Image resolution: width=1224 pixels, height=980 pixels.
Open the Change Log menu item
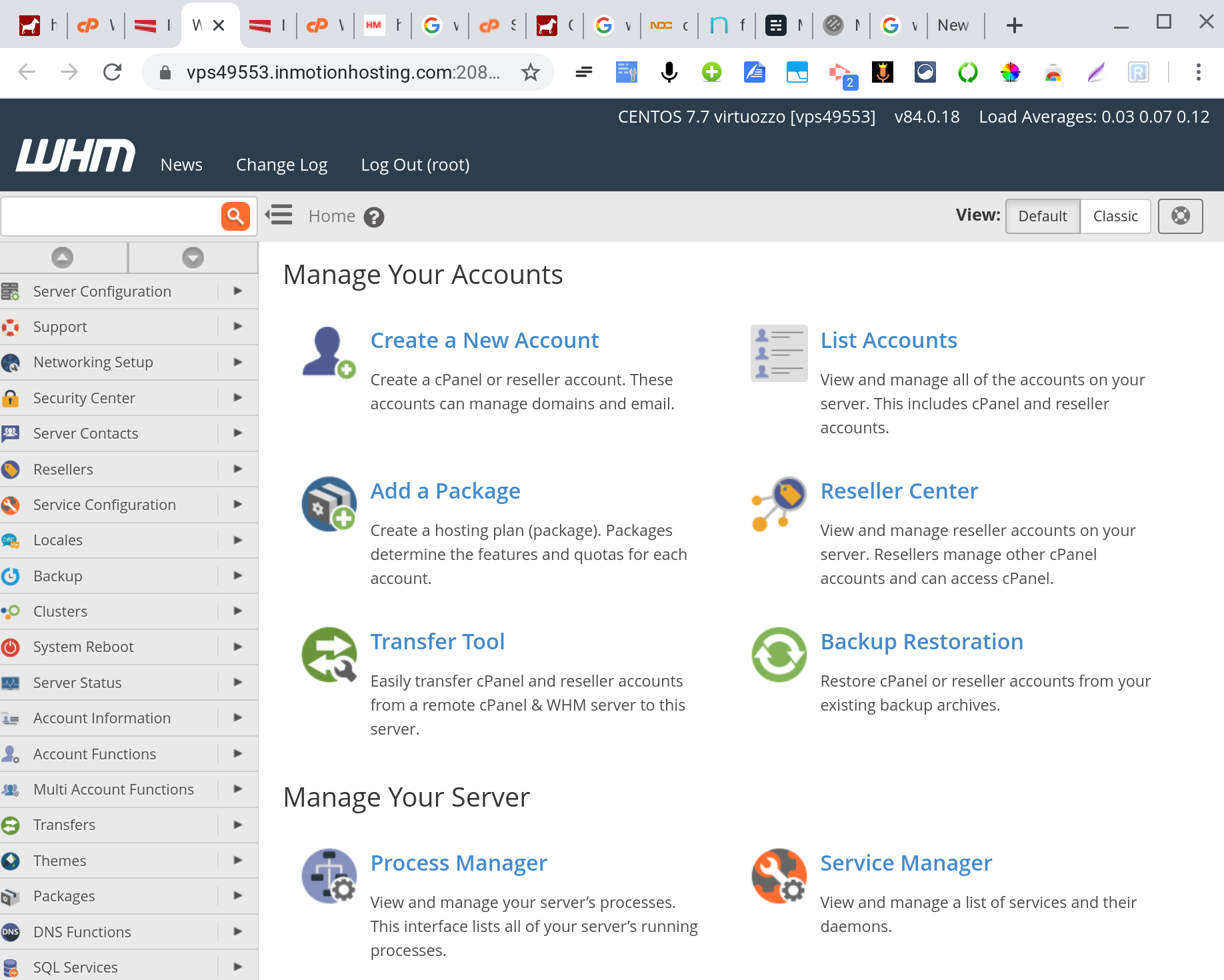click(x=281, y=165)
